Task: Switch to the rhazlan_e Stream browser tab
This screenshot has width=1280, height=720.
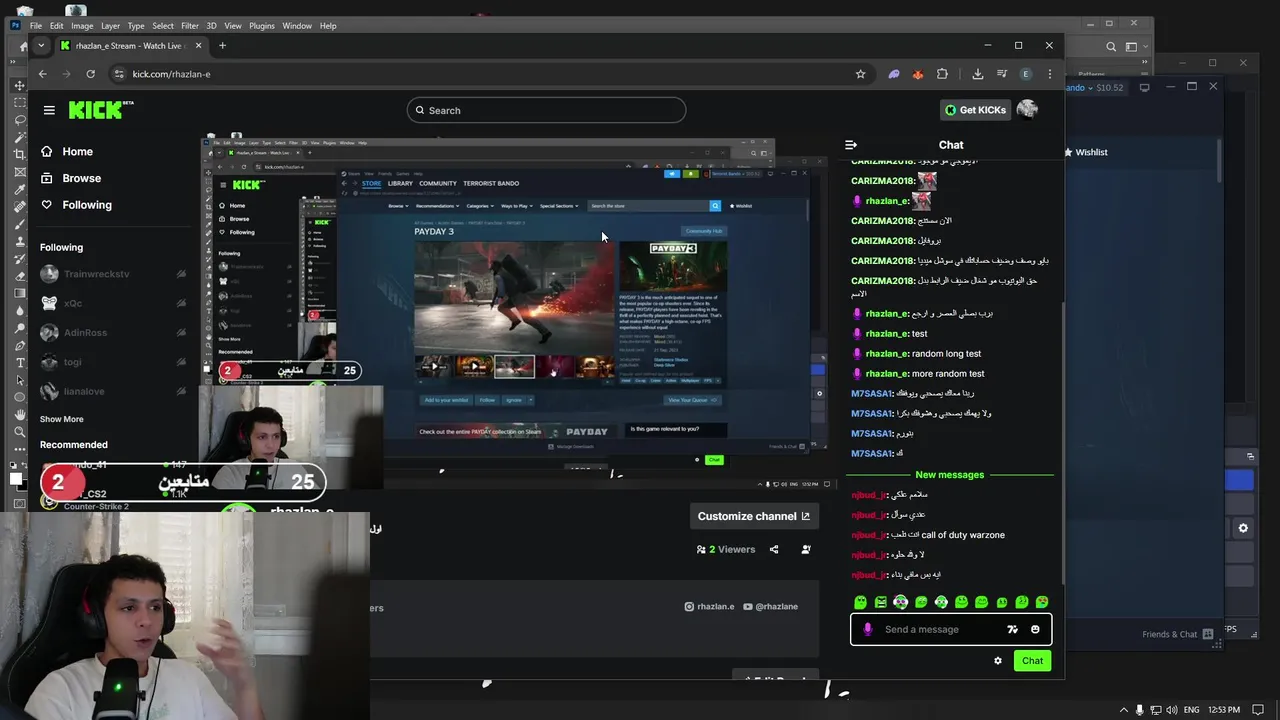Action: pyautogui.click(x=130, y=45)
